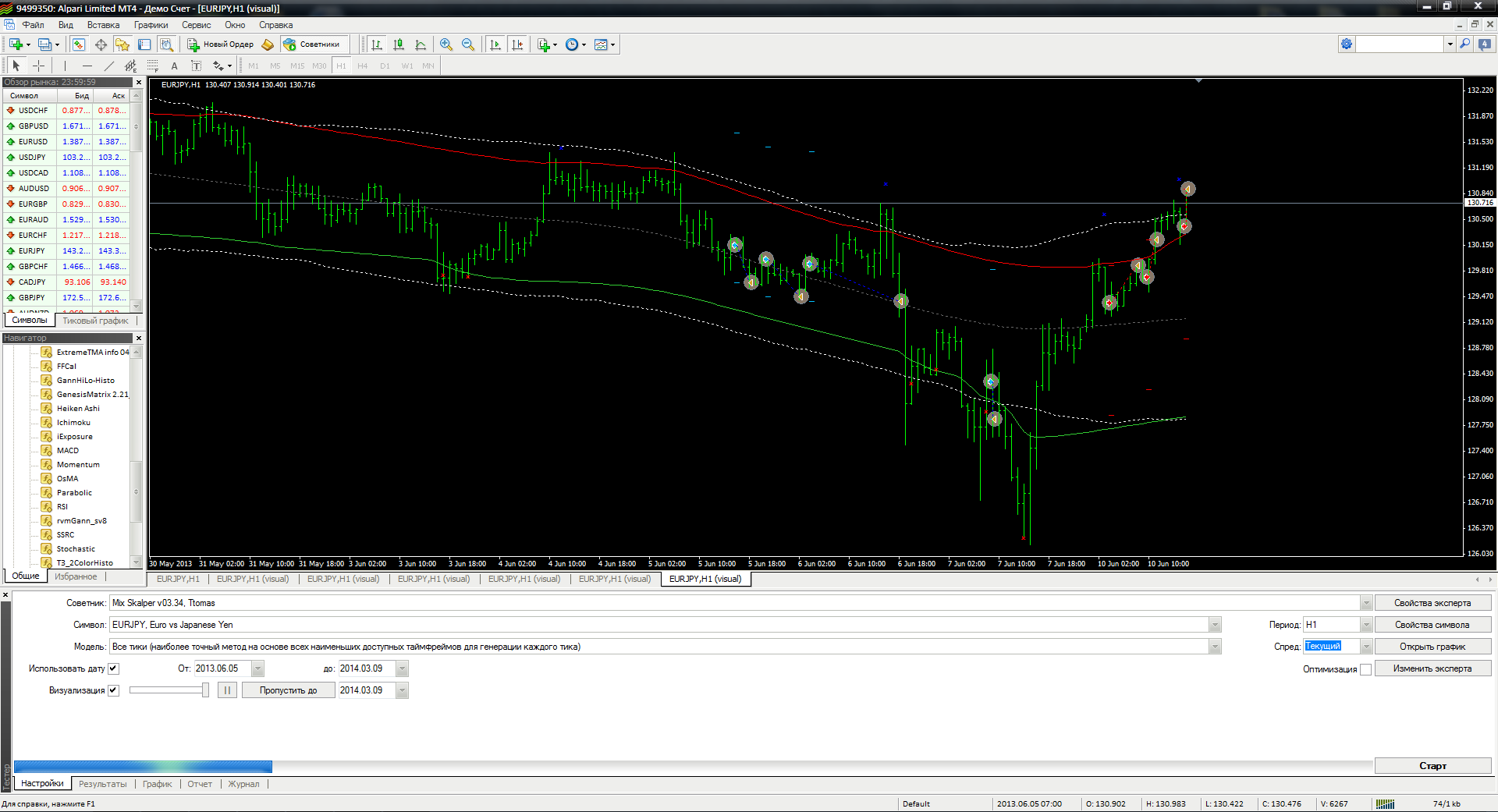Click 'Открыть график' button

click(x=1432, y=647)
